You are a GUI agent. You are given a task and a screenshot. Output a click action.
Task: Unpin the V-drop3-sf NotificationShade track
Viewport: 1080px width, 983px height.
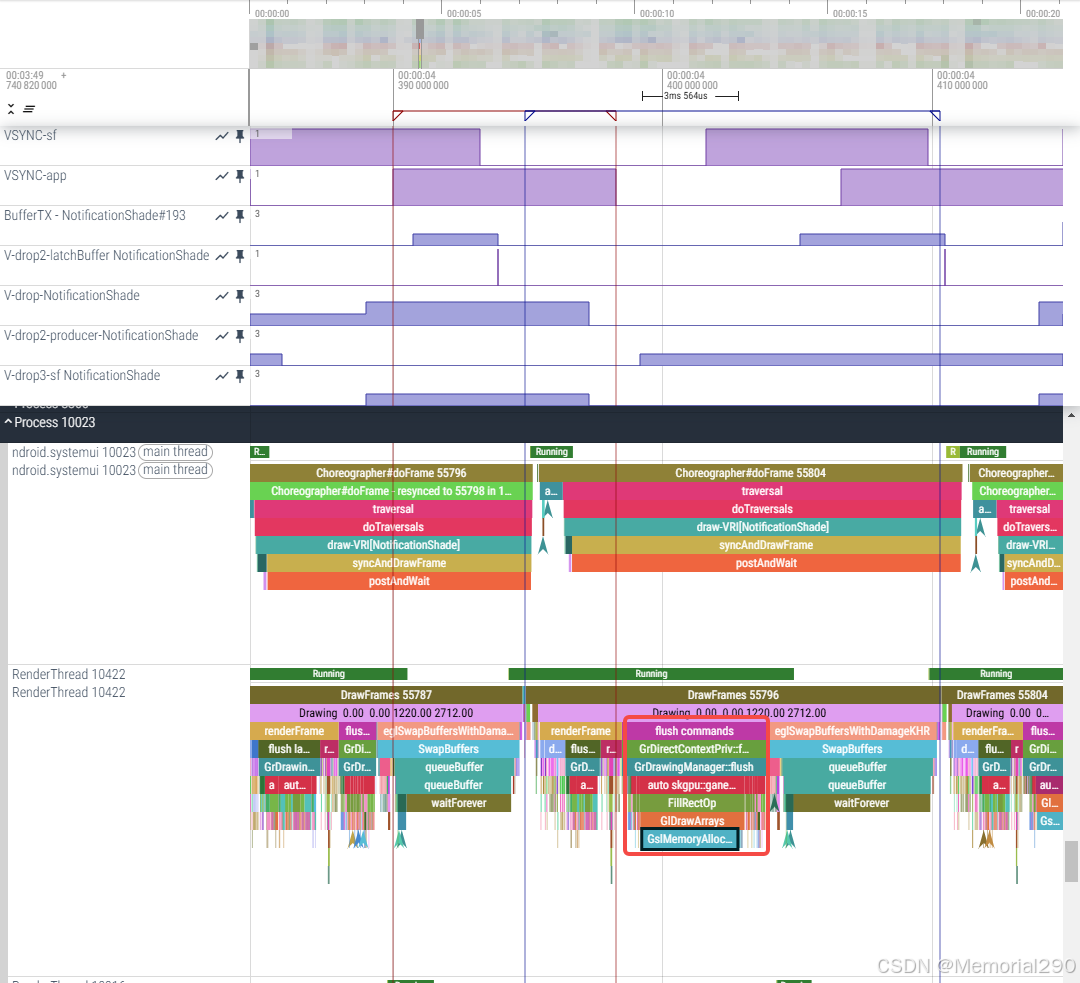240,376
